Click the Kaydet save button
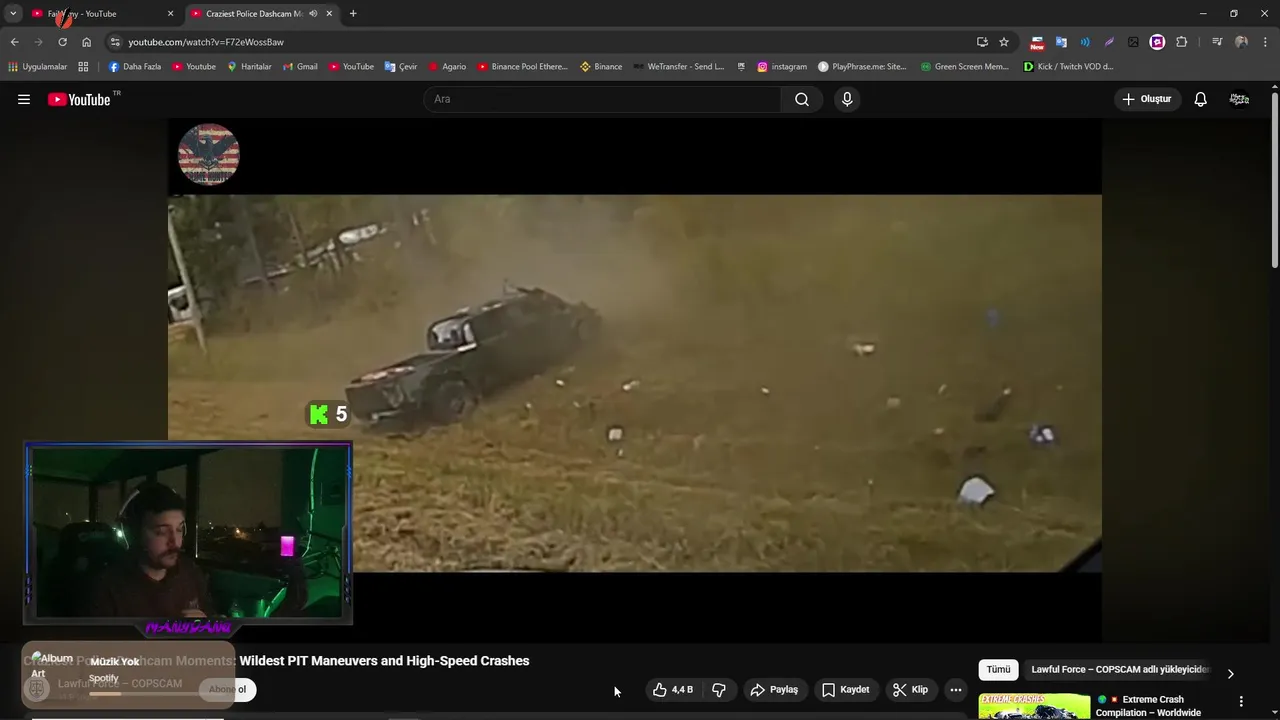Image resolution: width=1280 pixels, height=720 pixels. click(846, 690)
